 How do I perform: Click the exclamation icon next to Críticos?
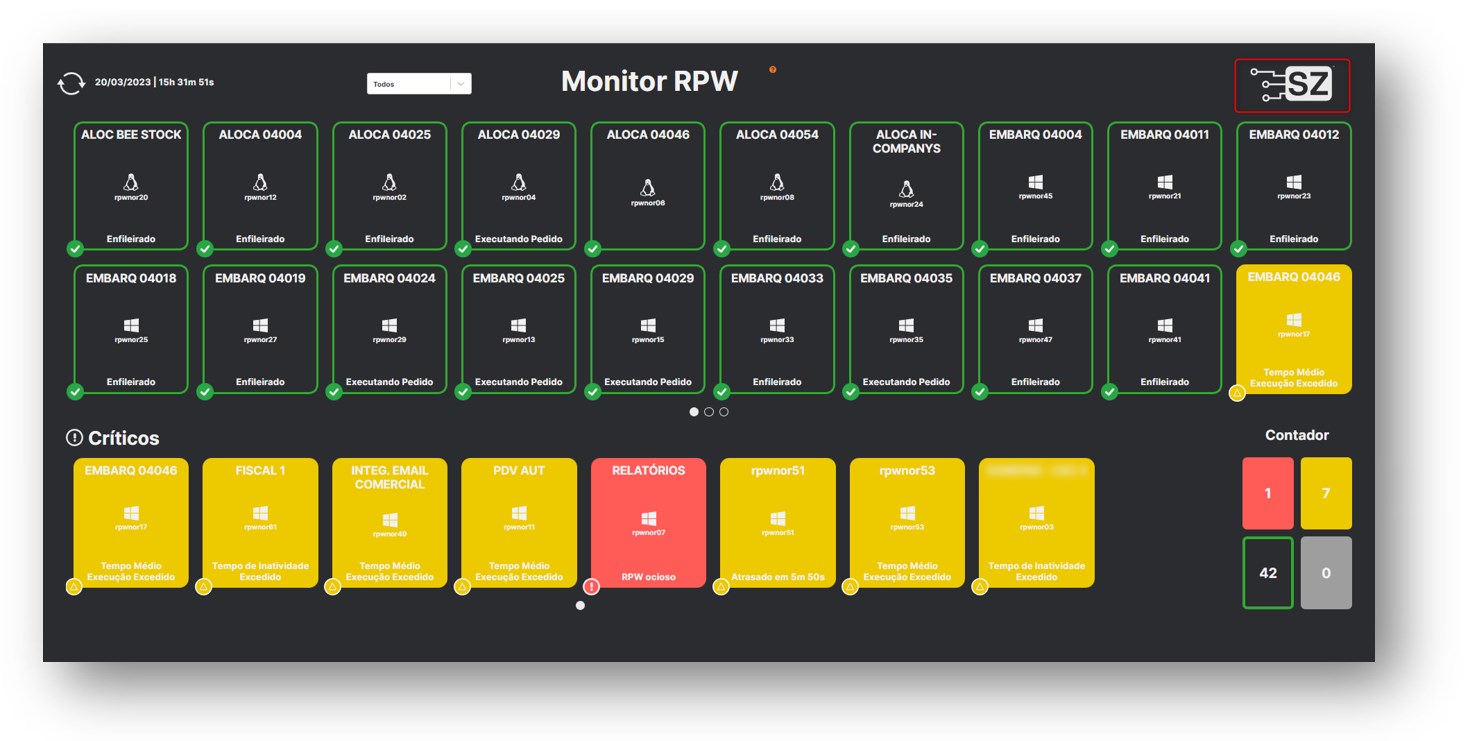pyautogui.click(x=74, y=438)
